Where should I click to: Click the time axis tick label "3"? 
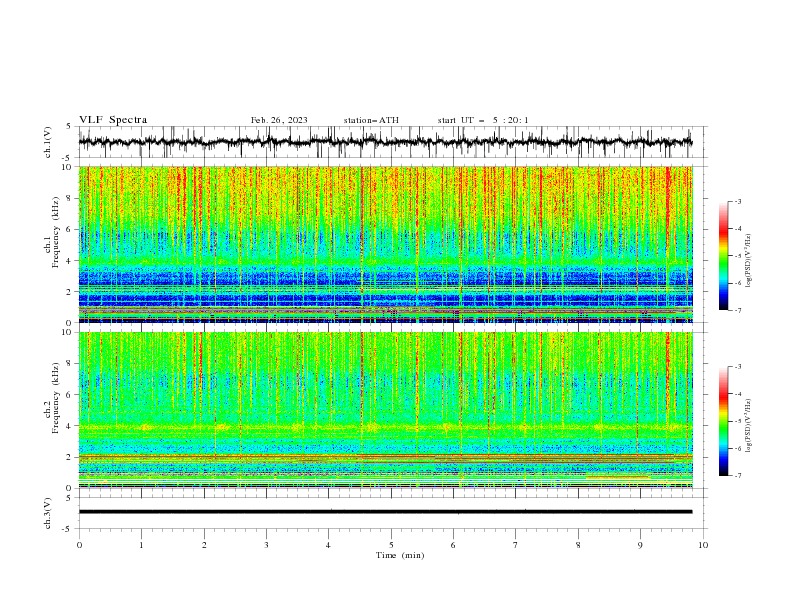266,545
